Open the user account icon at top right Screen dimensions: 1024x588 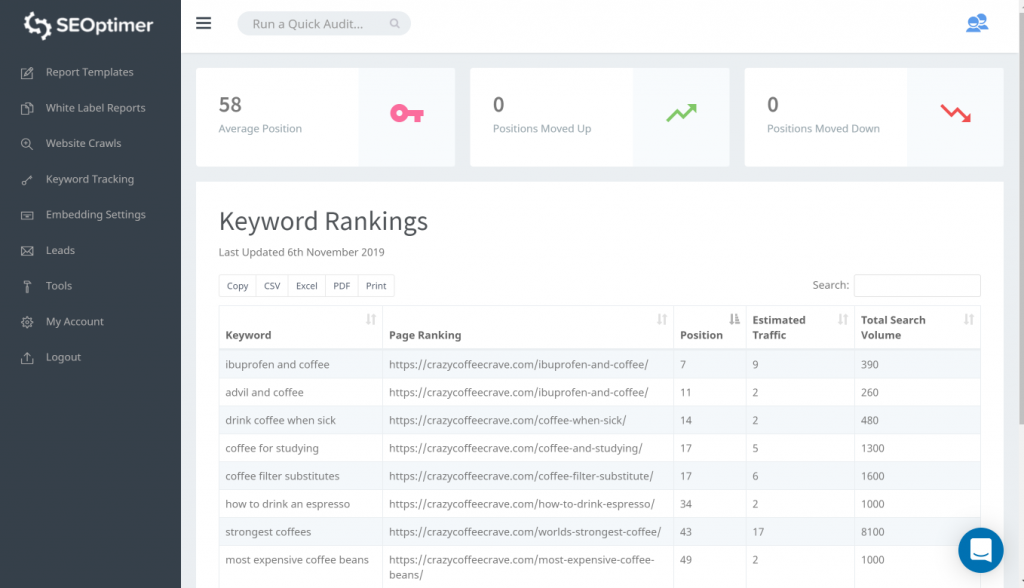(x=976, y=23)
